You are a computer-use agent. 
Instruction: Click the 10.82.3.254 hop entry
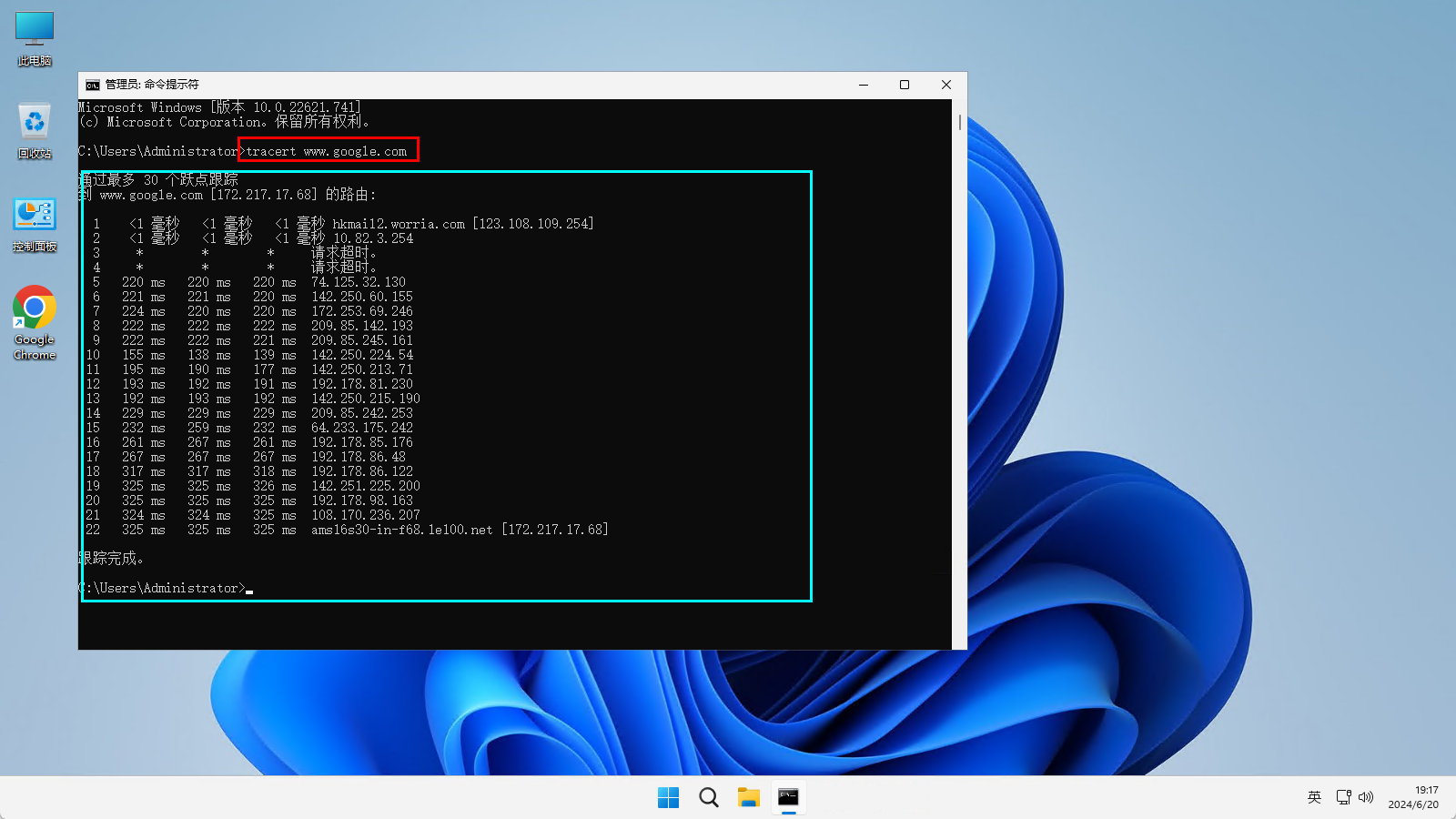(x=373, y=238)
